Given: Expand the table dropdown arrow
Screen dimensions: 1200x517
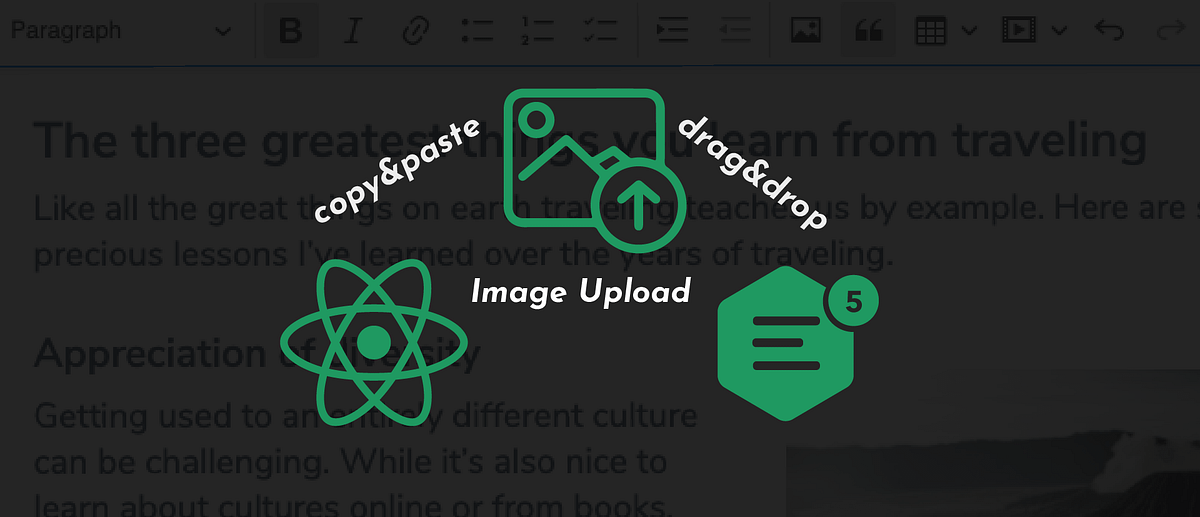Looking at the screenshot, I should [968, 31].
